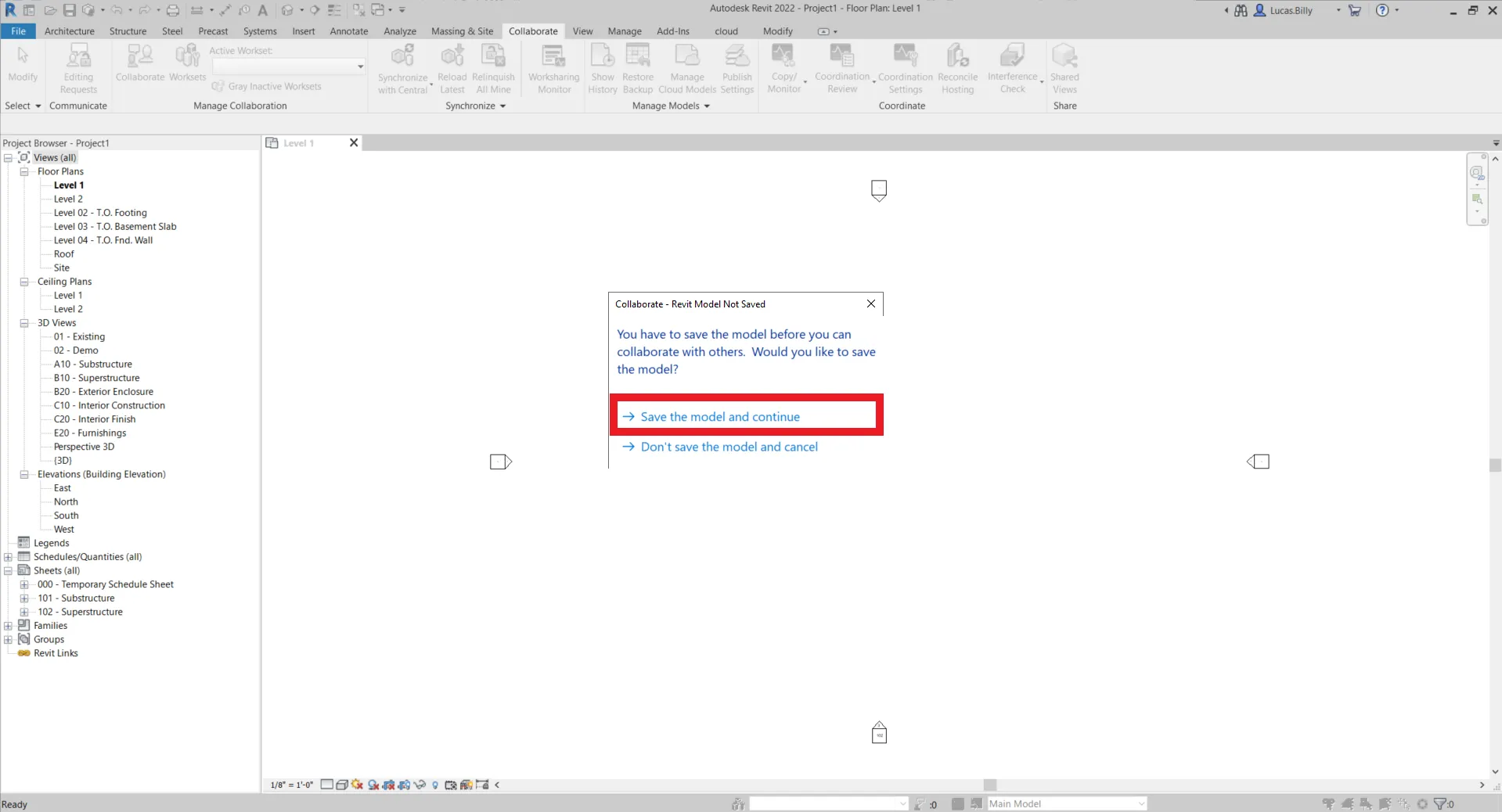Click the Autodesk App Store cart icon
This screenshot has height=812, width=1502.
point(1355,10)
